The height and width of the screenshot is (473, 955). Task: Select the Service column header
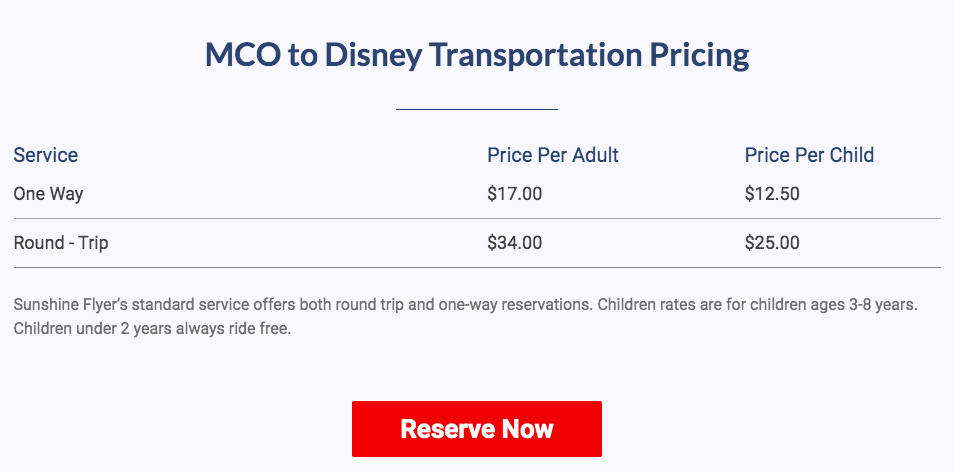pyautogui.click(x=46, y=155)
